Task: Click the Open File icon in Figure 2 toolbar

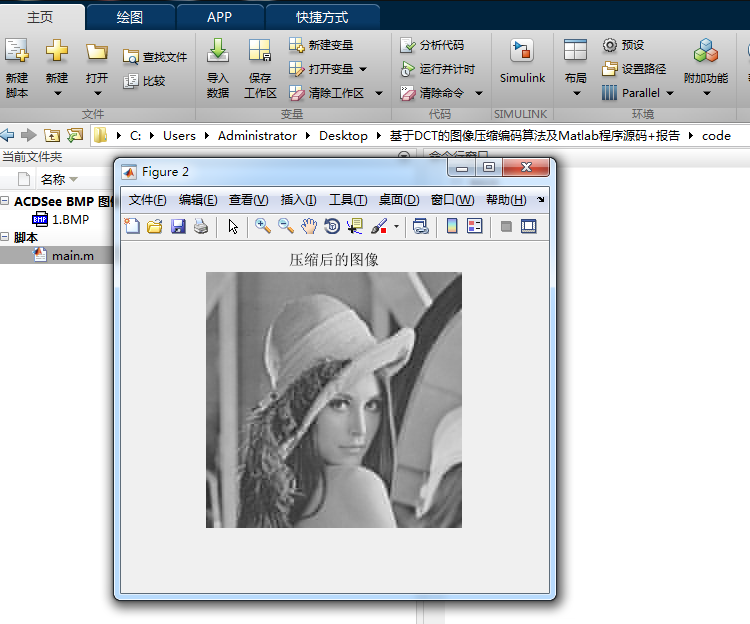Action: click(x=154, y=226)
